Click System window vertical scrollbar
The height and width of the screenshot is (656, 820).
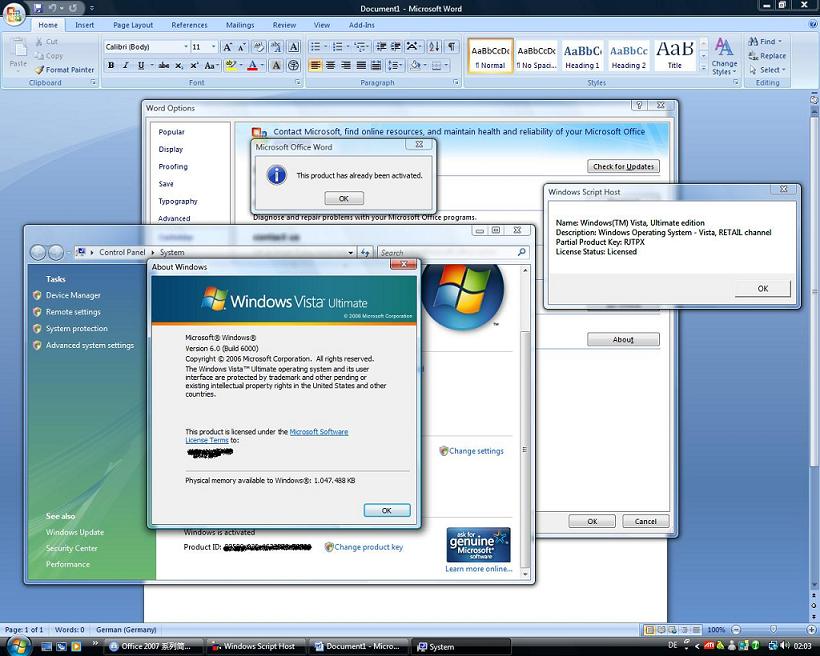(525, 421)
